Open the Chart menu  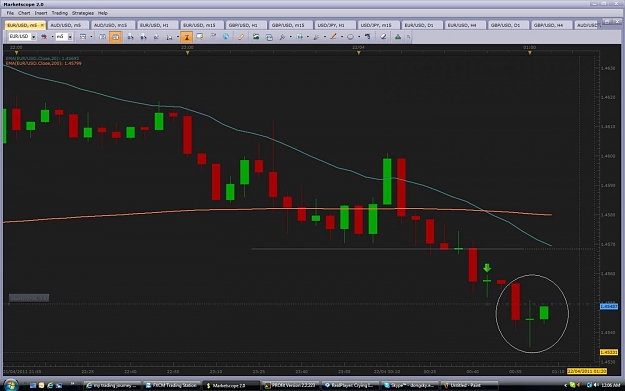point(24,13)
